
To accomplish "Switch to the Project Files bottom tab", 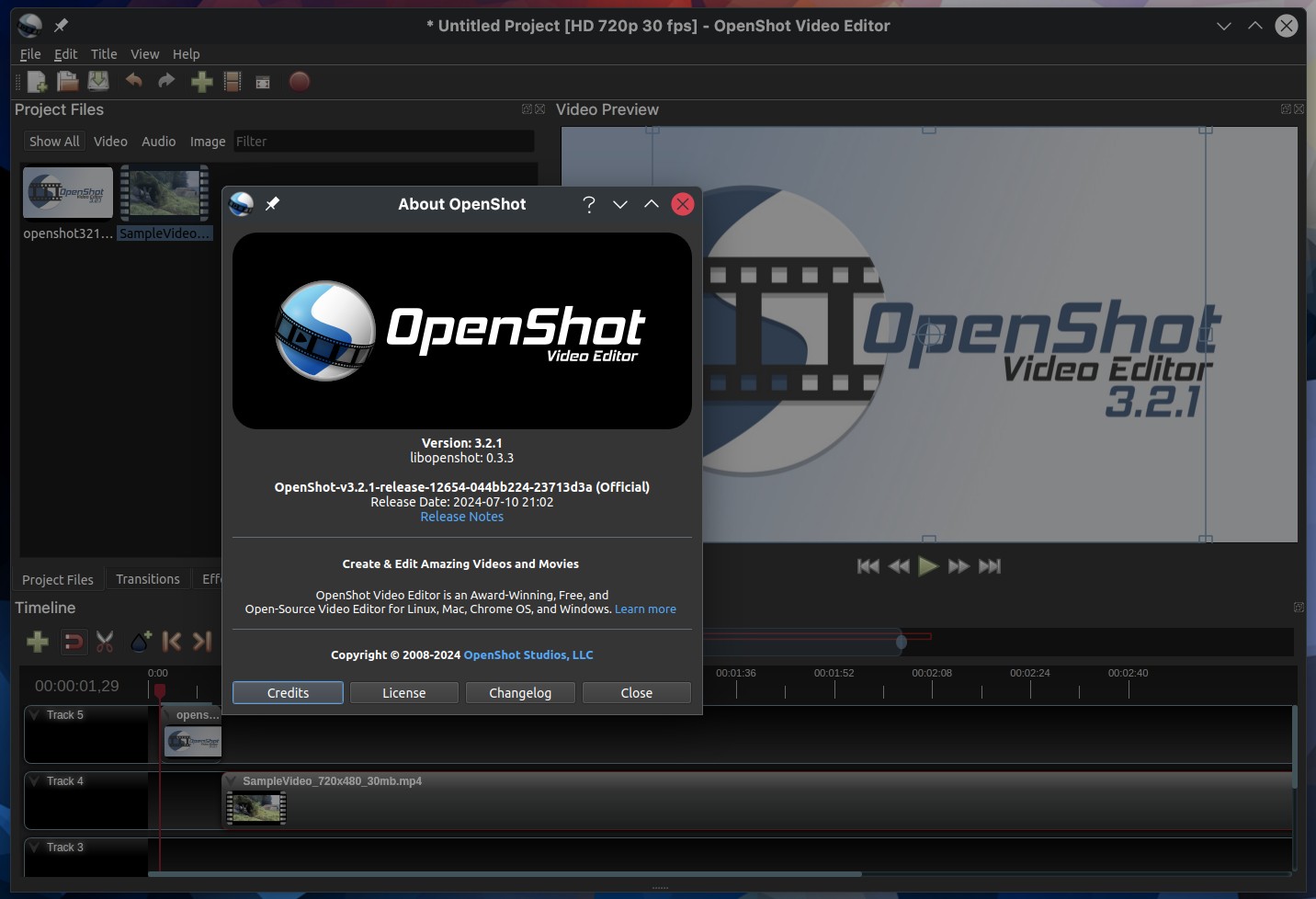I will click(58, 579).
